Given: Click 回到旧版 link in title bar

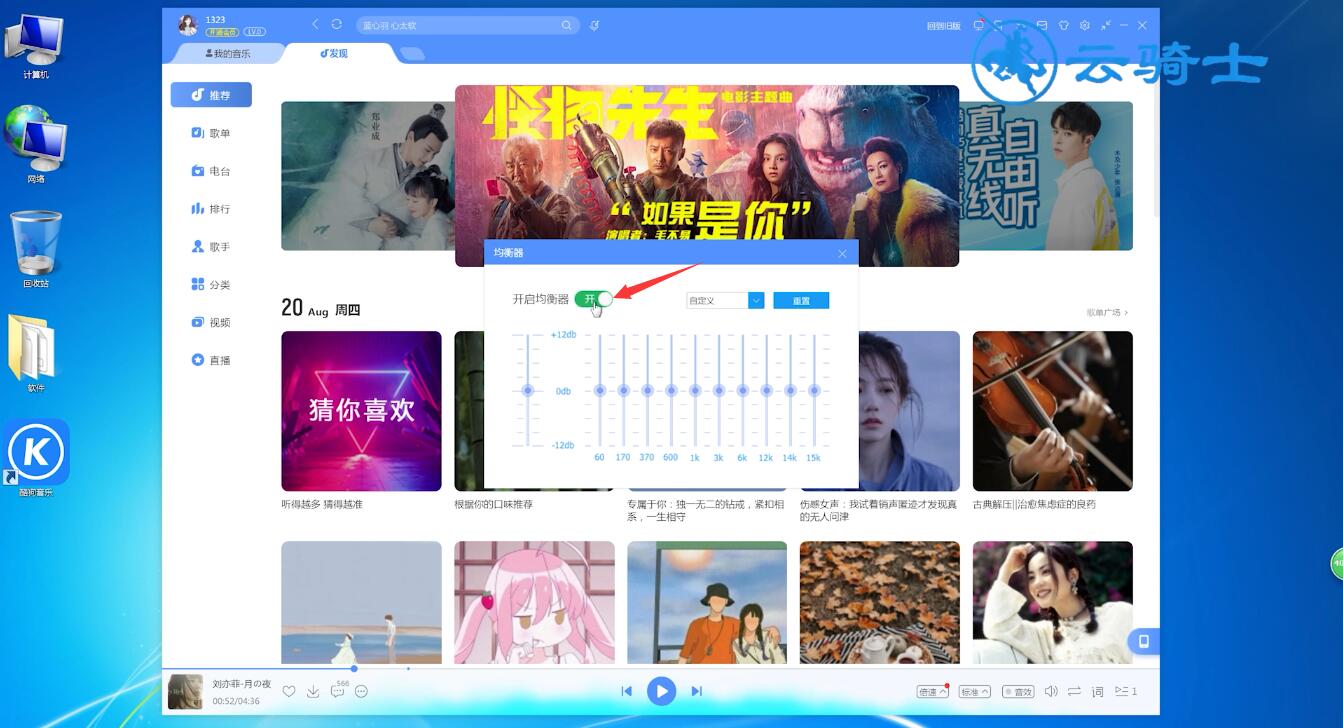Looking at the screenshot, I should (943, 26).
